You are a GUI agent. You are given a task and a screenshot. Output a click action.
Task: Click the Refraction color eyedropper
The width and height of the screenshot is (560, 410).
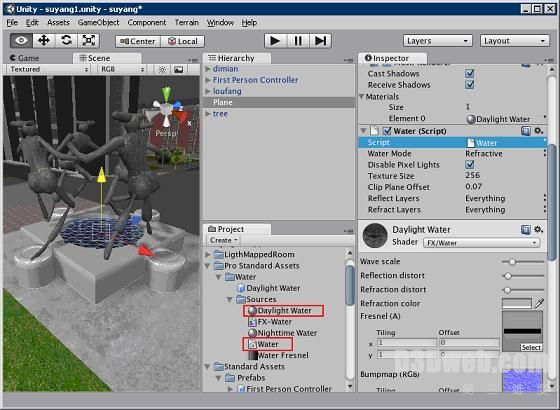click(539, 304)
